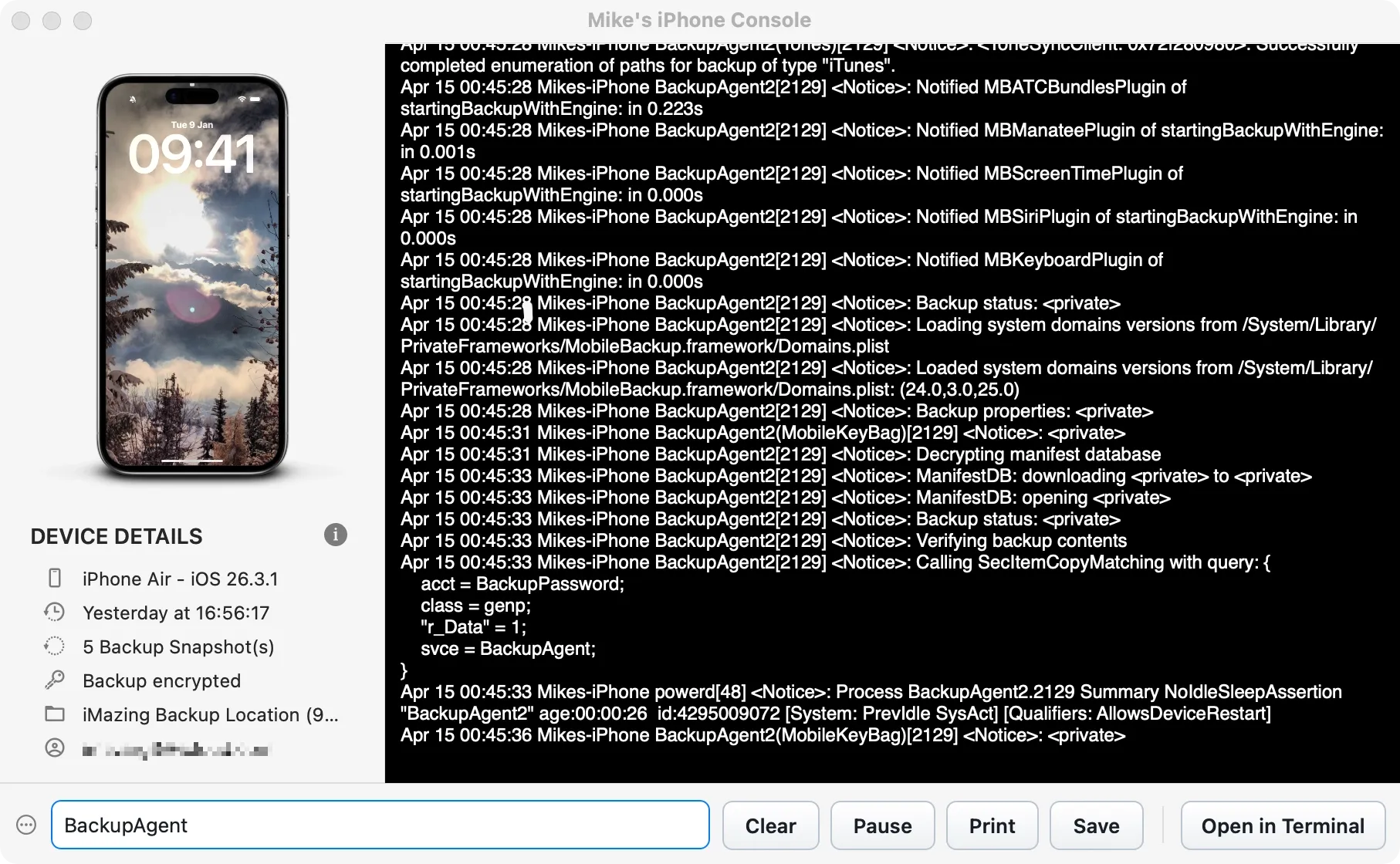
Task: Open device details info popover
Action: coord(335,535)
